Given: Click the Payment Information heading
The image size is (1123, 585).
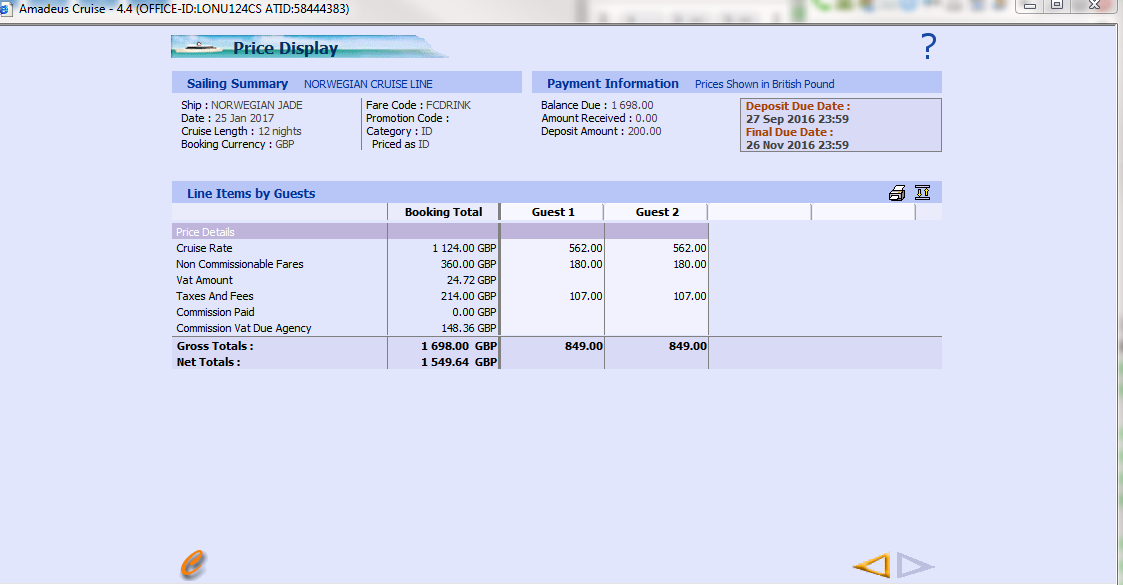Looking at the screenshot, I should 612,84.
